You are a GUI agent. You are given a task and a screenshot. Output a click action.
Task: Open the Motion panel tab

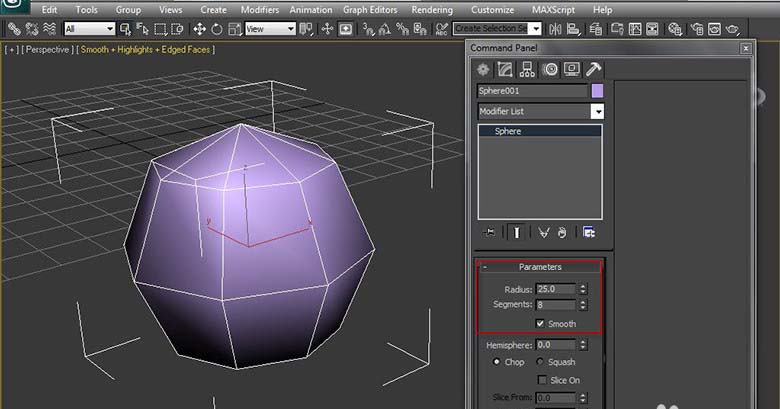pyautogui.click(x=550, y=69)
